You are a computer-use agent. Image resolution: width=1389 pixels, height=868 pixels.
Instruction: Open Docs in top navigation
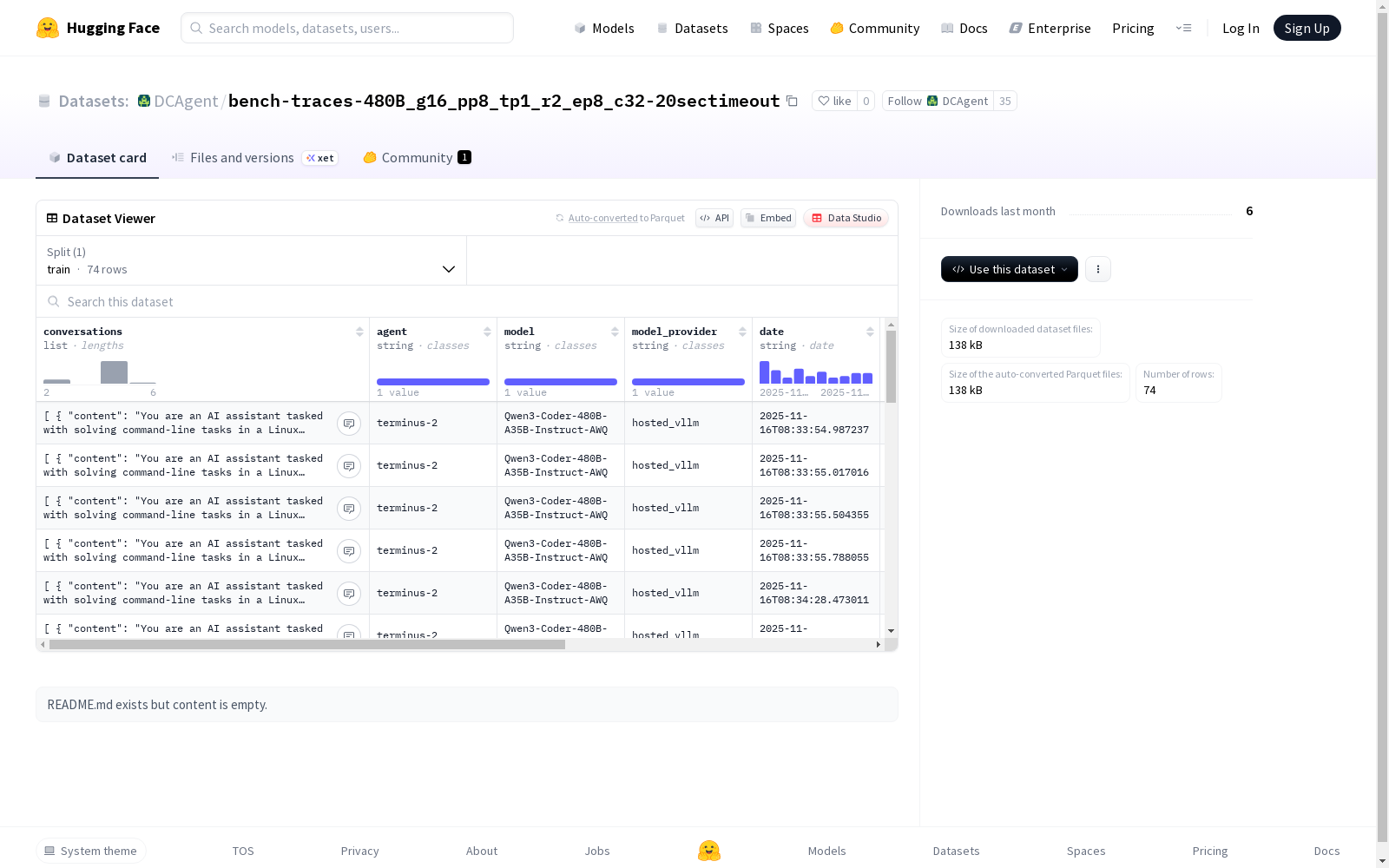[964, 28]
